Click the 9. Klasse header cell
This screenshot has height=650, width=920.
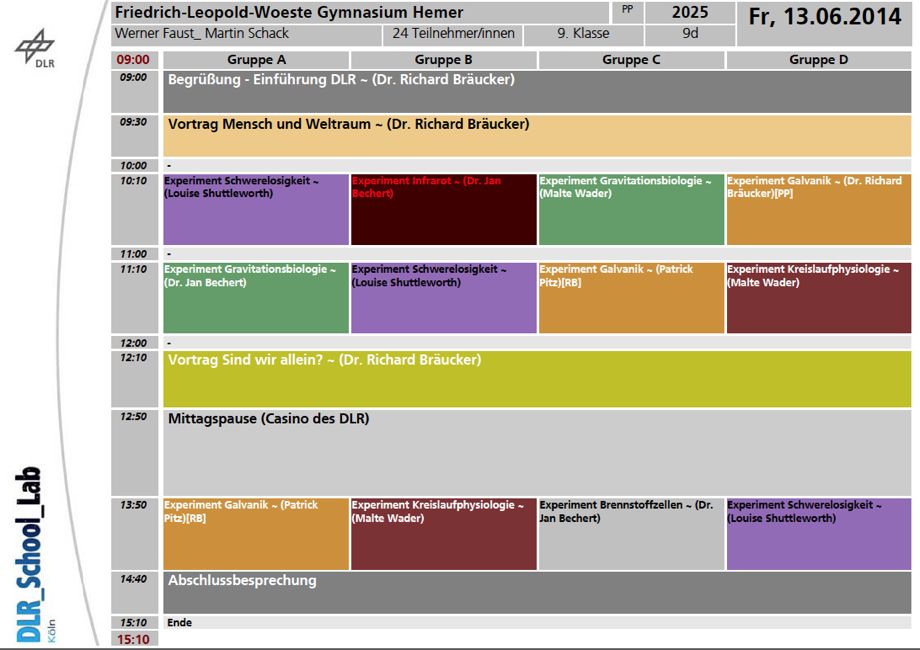point(583,34)
